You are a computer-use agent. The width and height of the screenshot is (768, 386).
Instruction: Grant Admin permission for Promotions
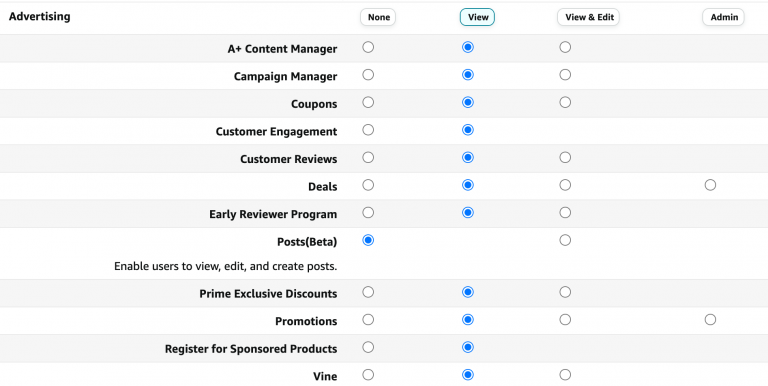pyautogui.click(x=710, y=319)
